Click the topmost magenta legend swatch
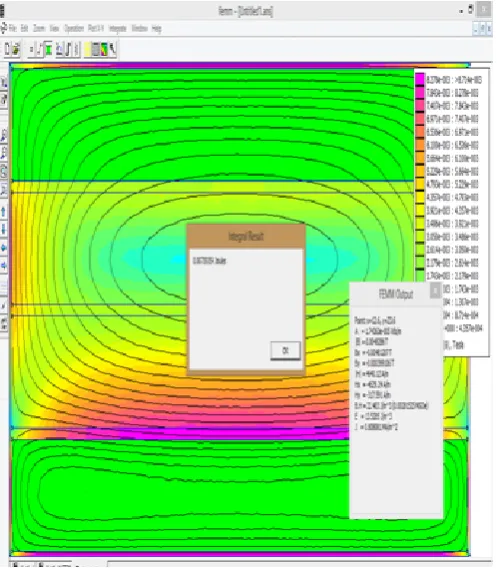The image size is (497, 569). tap(420, 79)
